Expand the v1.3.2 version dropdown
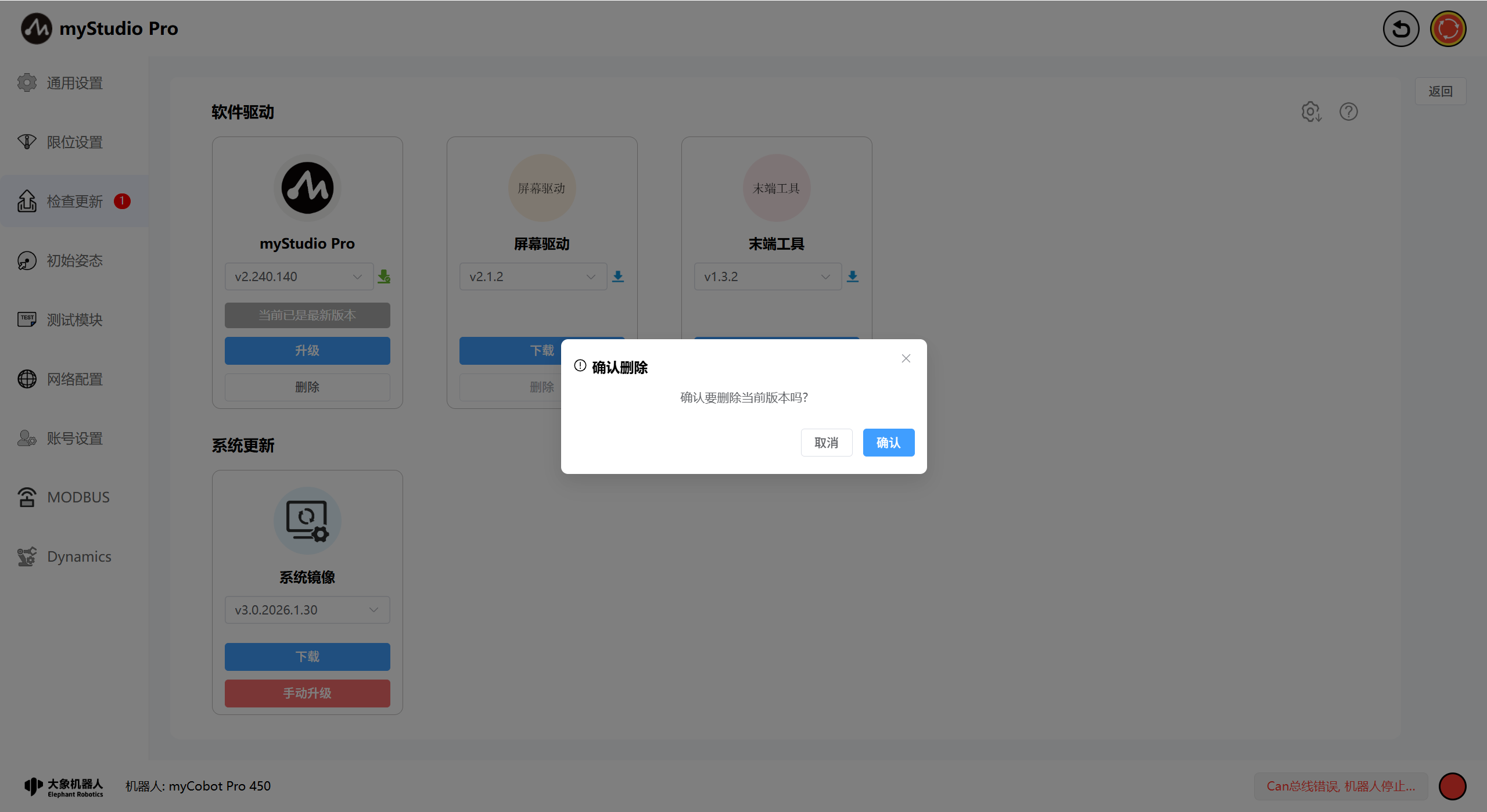The image size is (1487, 812). (767, 276)
